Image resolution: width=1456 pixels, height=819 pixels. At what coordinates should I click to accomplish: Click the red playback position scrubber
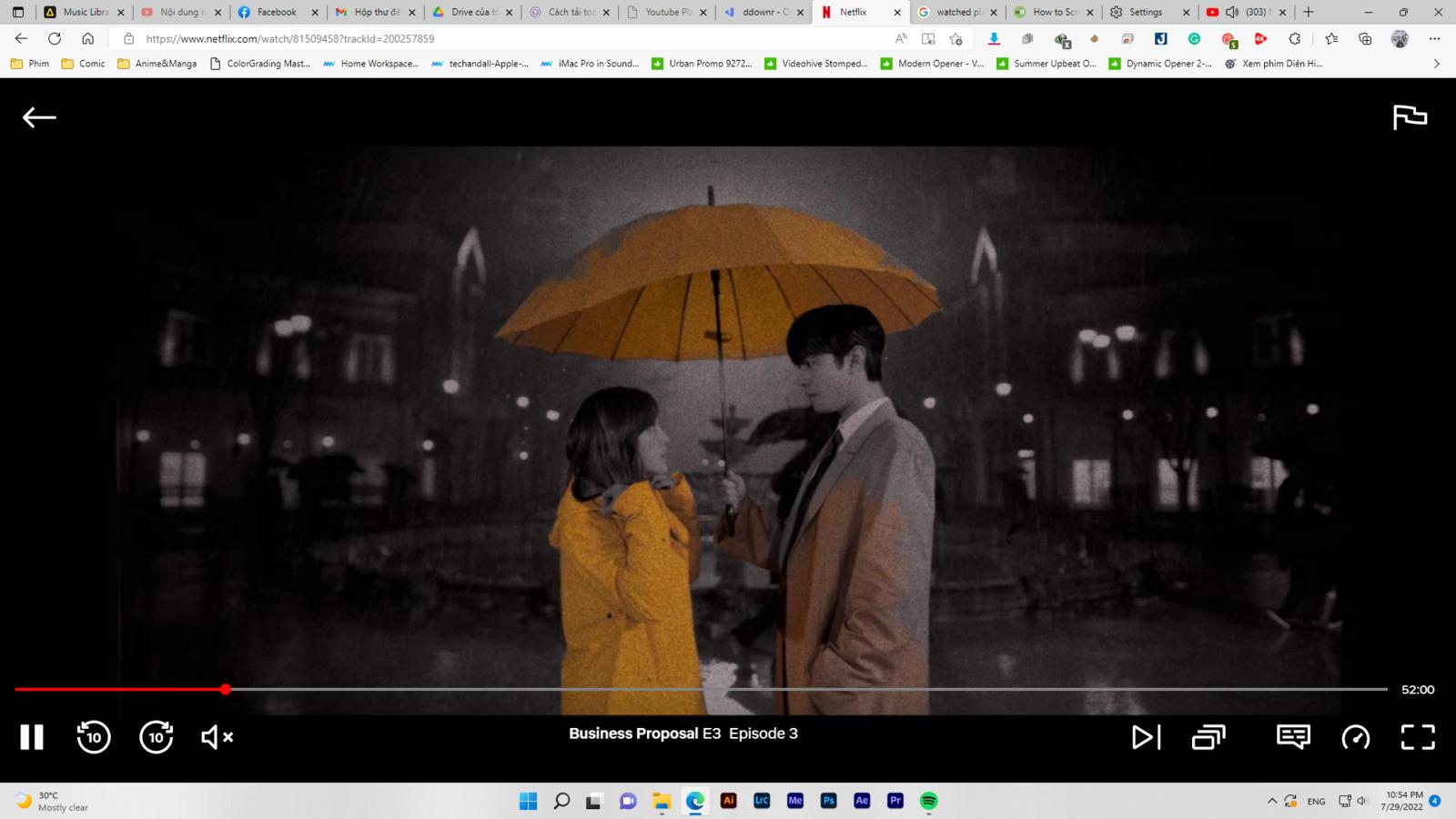click(x=226, y=690)
